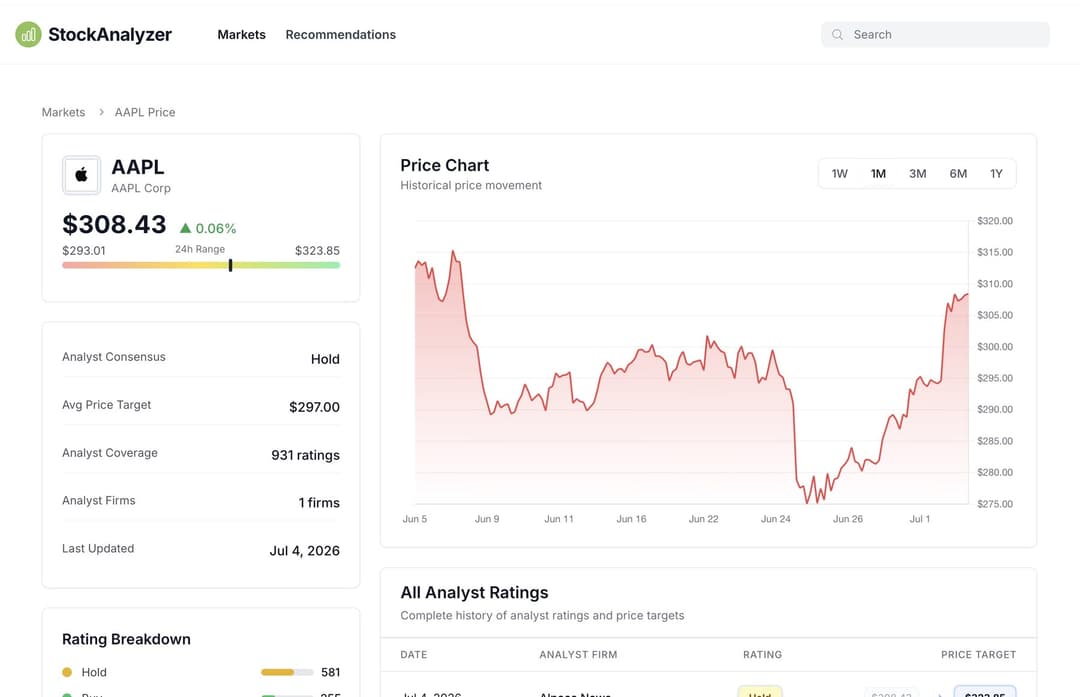Click the search magnifier icon
The height and width of the screenshot is (697, 1080).
837,34
